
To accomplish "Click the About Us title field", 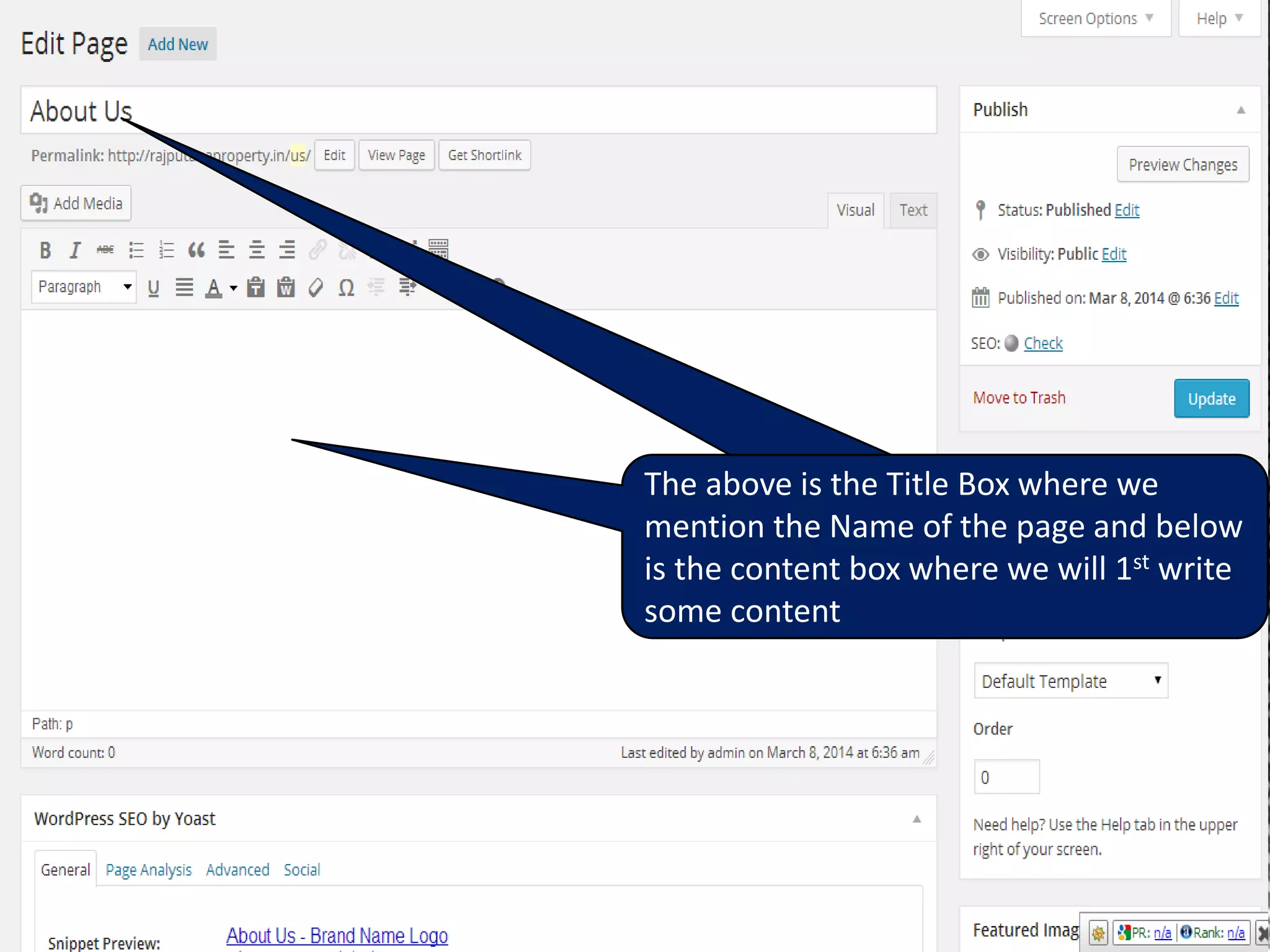I will 479,110.
